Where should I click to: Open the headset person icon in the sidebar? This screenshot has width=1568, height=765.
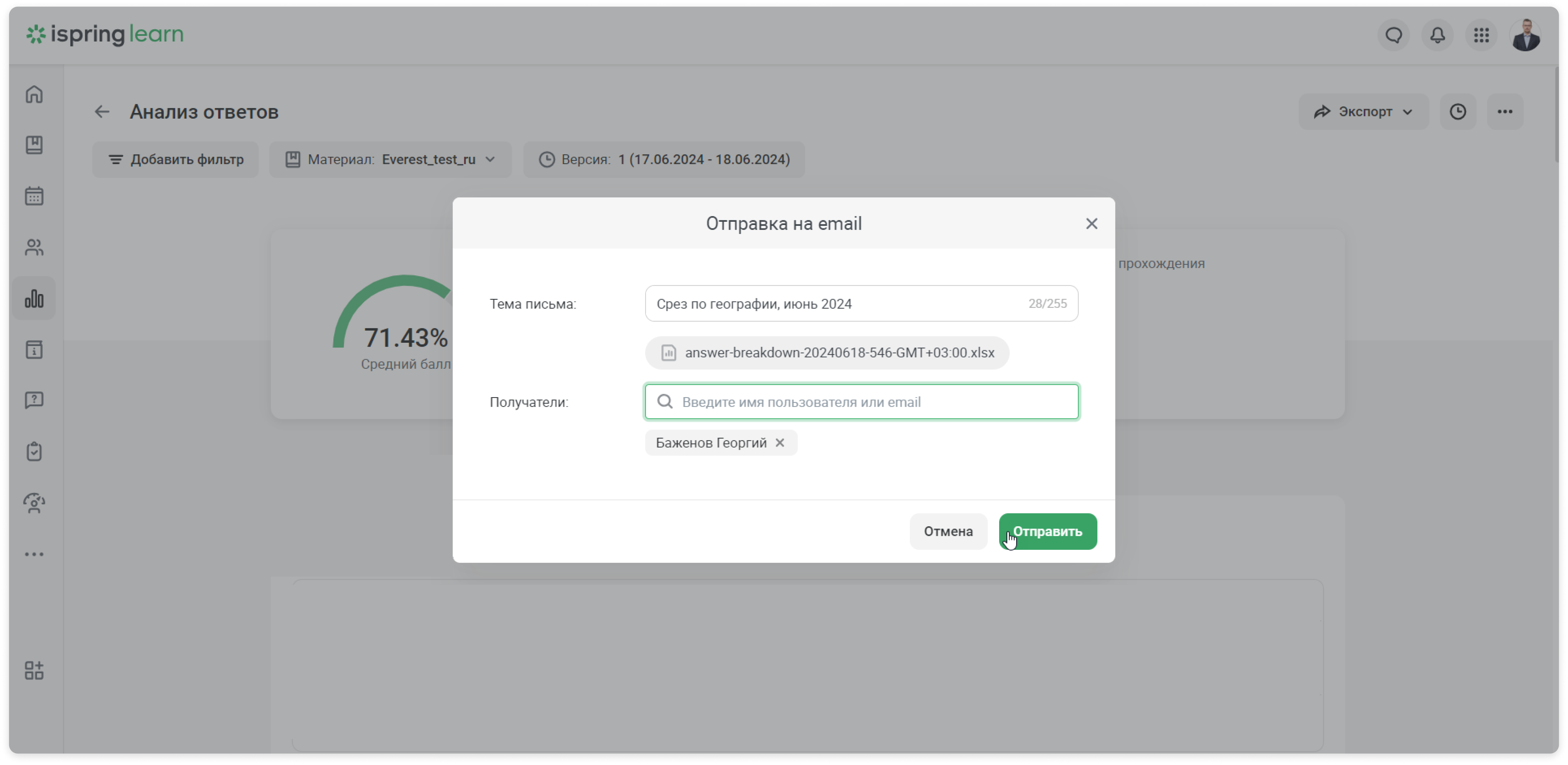click(34, 503)
